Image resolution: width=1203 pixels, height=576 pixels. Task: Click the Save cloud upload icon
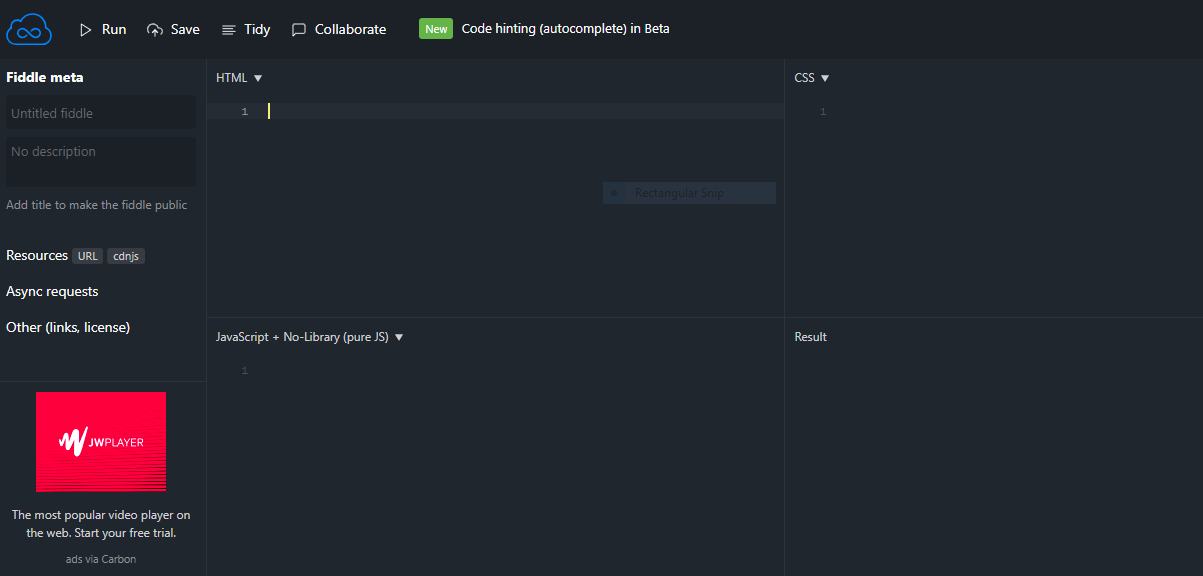click(155, 30)
